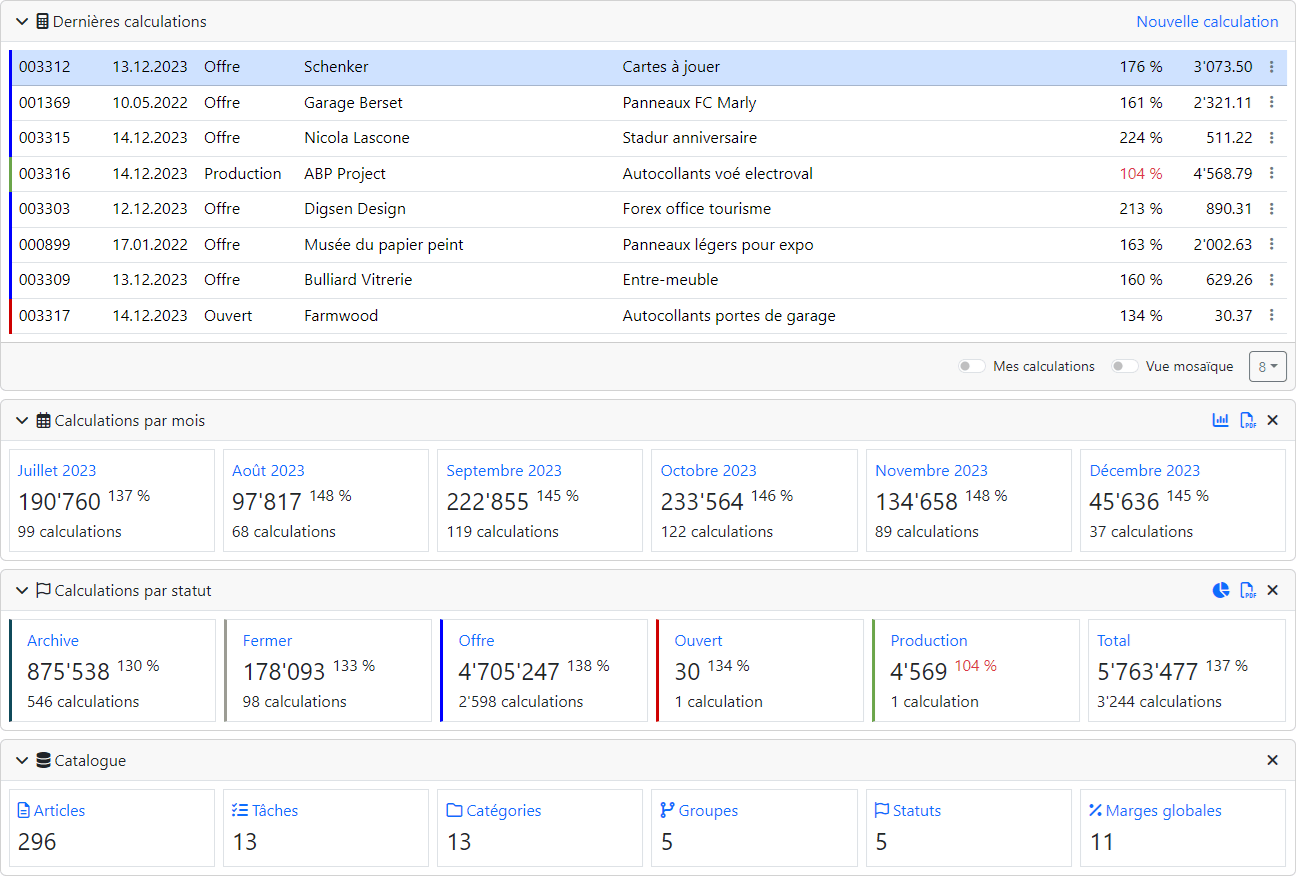
Task: Open the Août 2023 month link
Action: [x=268, y=470]
